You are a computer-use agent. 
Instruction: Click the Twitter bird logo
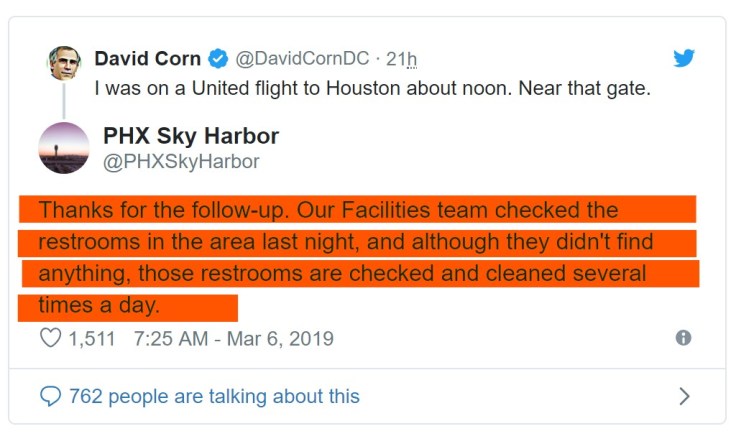coord(684,58)
